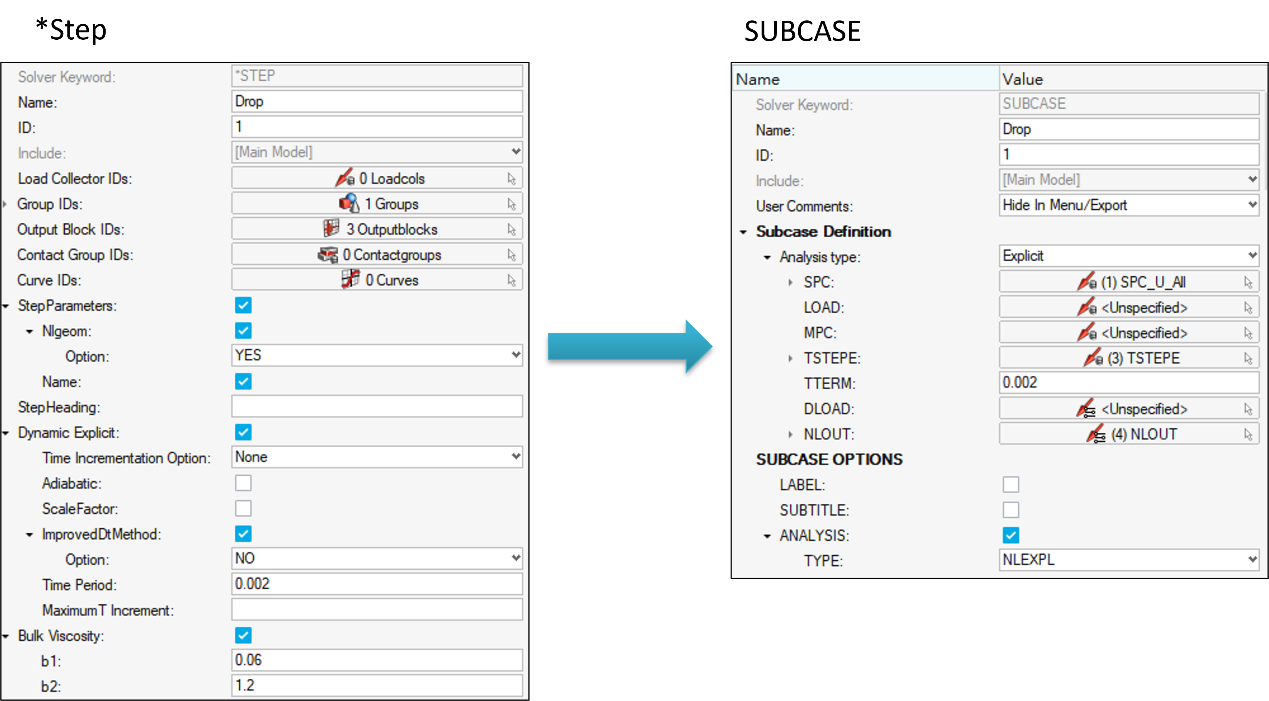Click the Time Period input field
Viewport: 1269px width, 701px height.
tap(377, 584)
